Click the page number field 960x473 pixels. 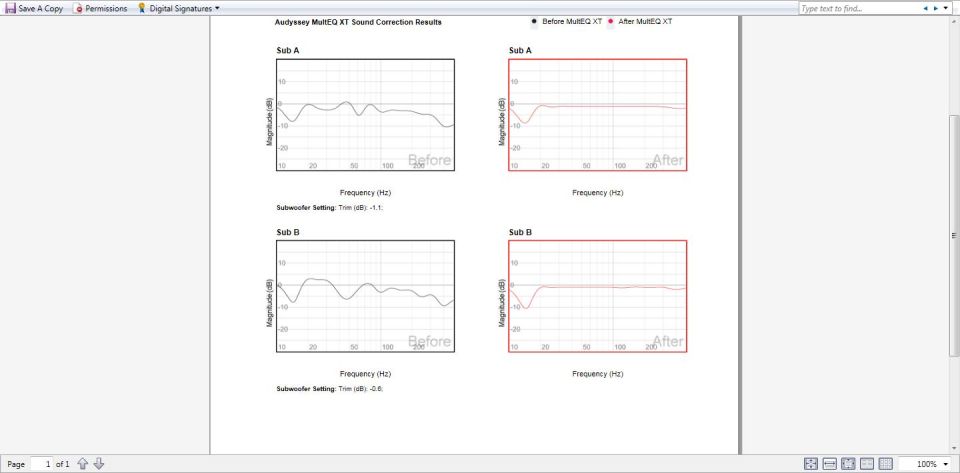point(41,464)
